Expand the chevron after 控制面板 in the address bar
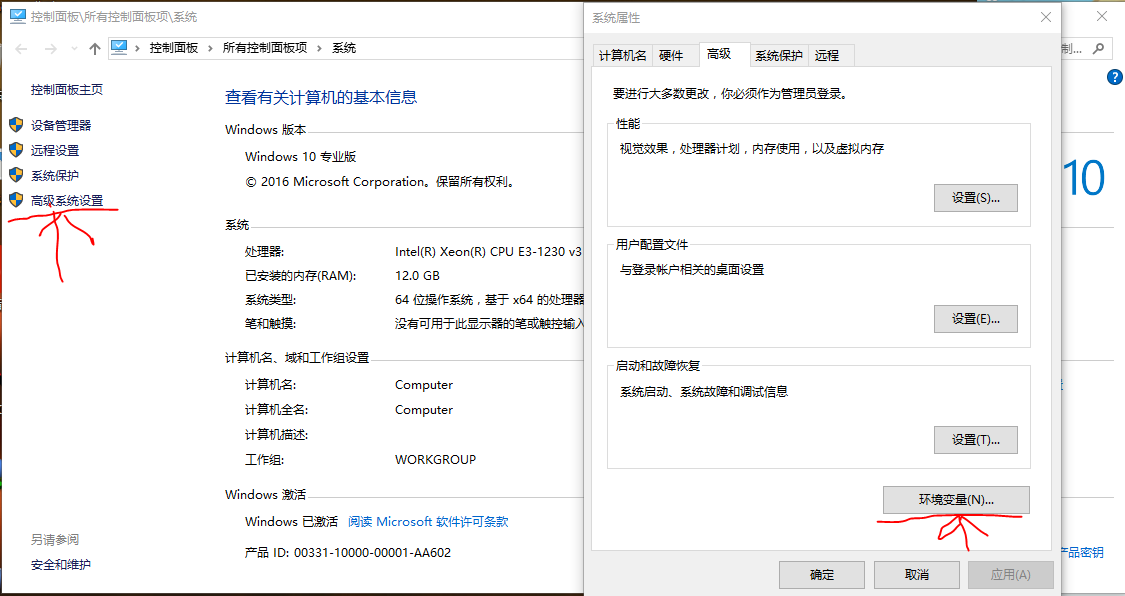1125x596 pixels. point(210,48)
